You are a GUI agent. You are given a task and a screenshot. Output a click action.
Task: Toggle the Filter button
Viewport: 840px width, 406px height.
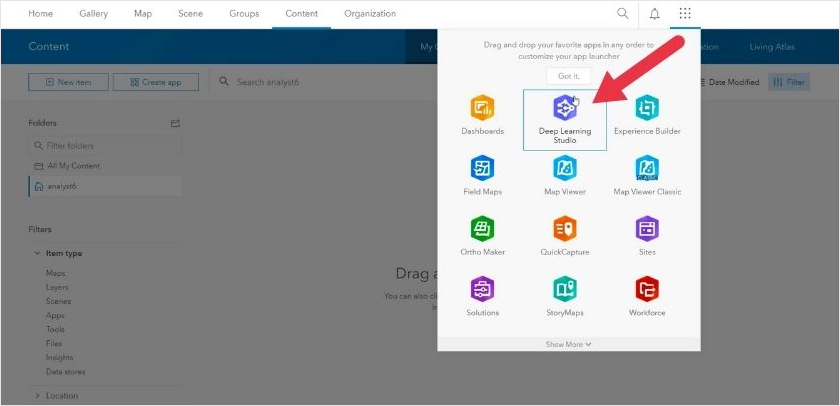789,82
